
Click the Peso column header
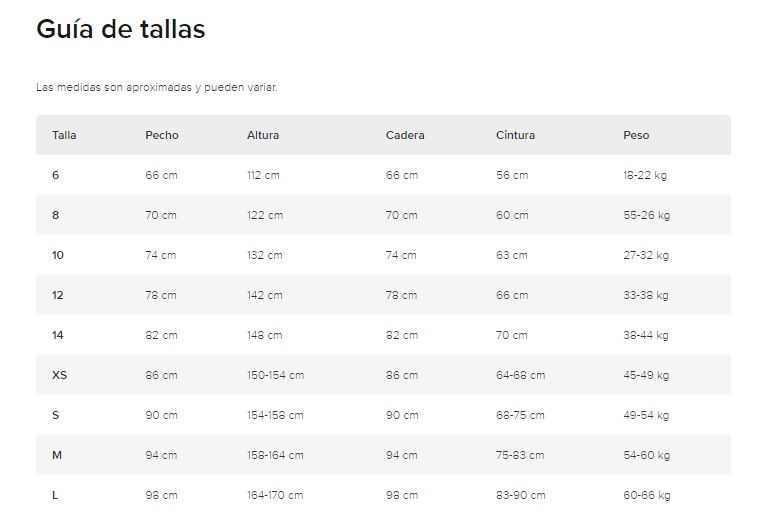click(x=636, y=135)
